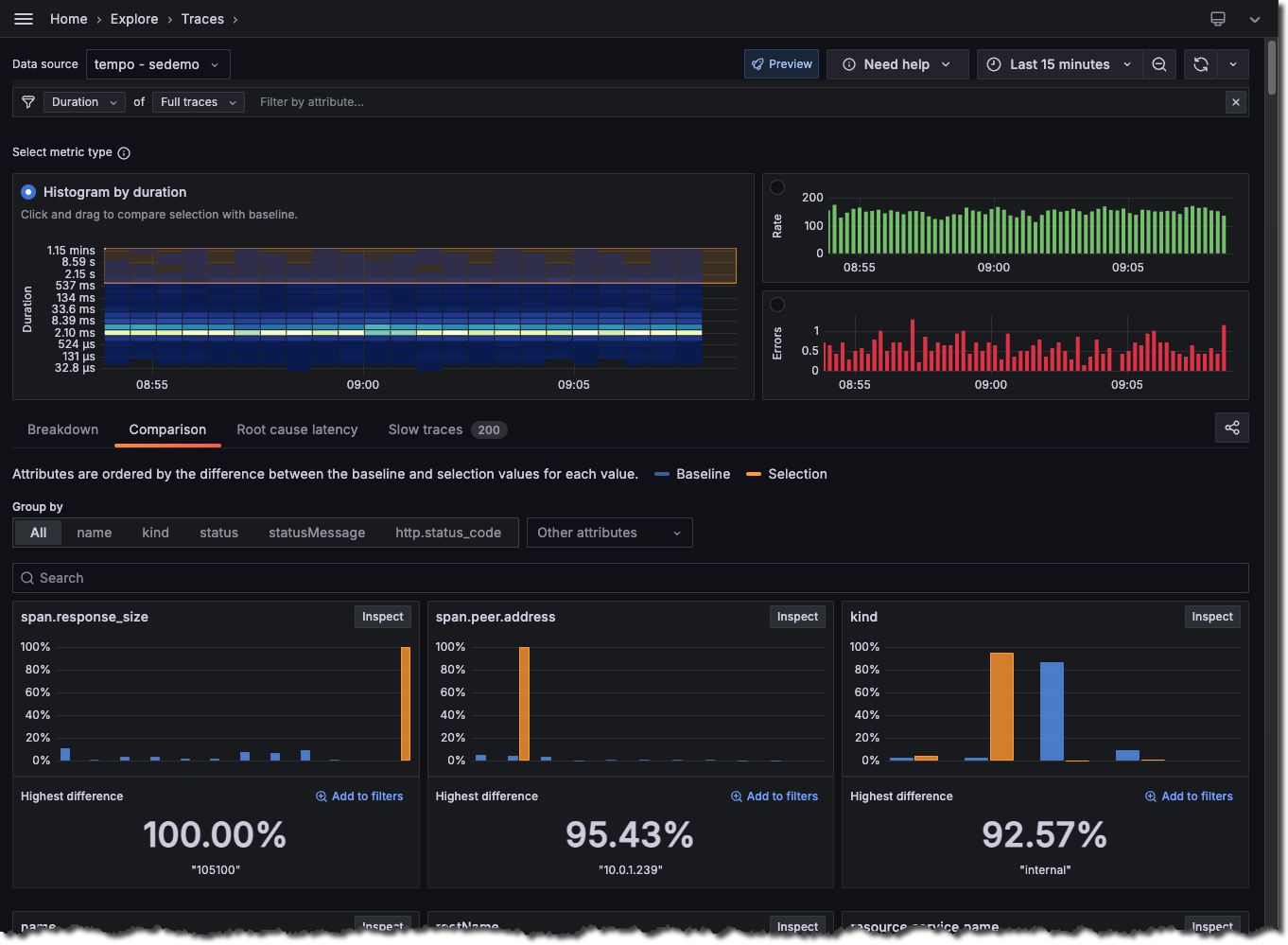Select the Histogram by duration radio button
The image size is (1288, 945).
tap(27, 192)
